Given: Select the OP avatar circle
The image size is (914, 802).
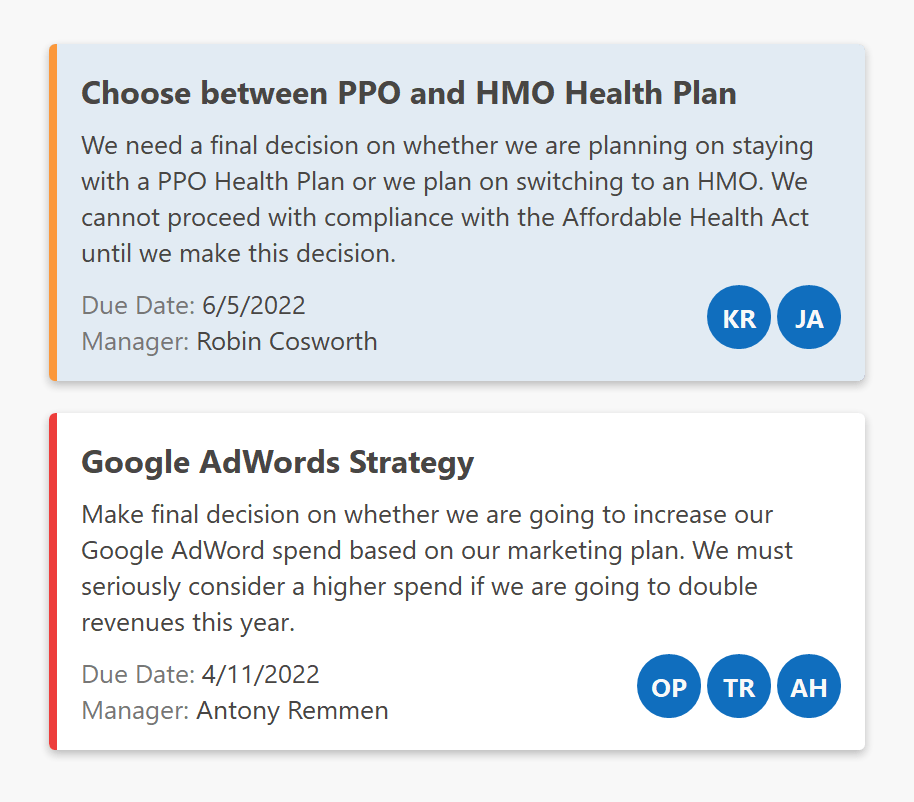Looking at the screenshot, I should click(x=669, y=687).
